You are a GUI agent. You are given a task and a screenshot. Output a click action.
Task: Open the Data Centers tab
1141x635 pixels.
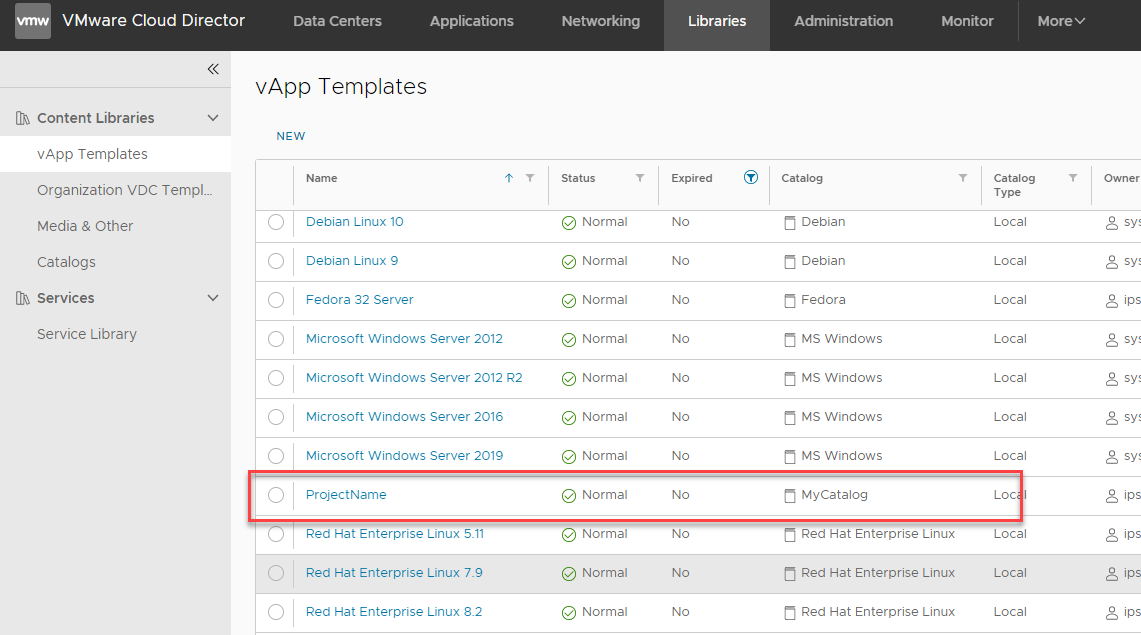pos(338,21)
